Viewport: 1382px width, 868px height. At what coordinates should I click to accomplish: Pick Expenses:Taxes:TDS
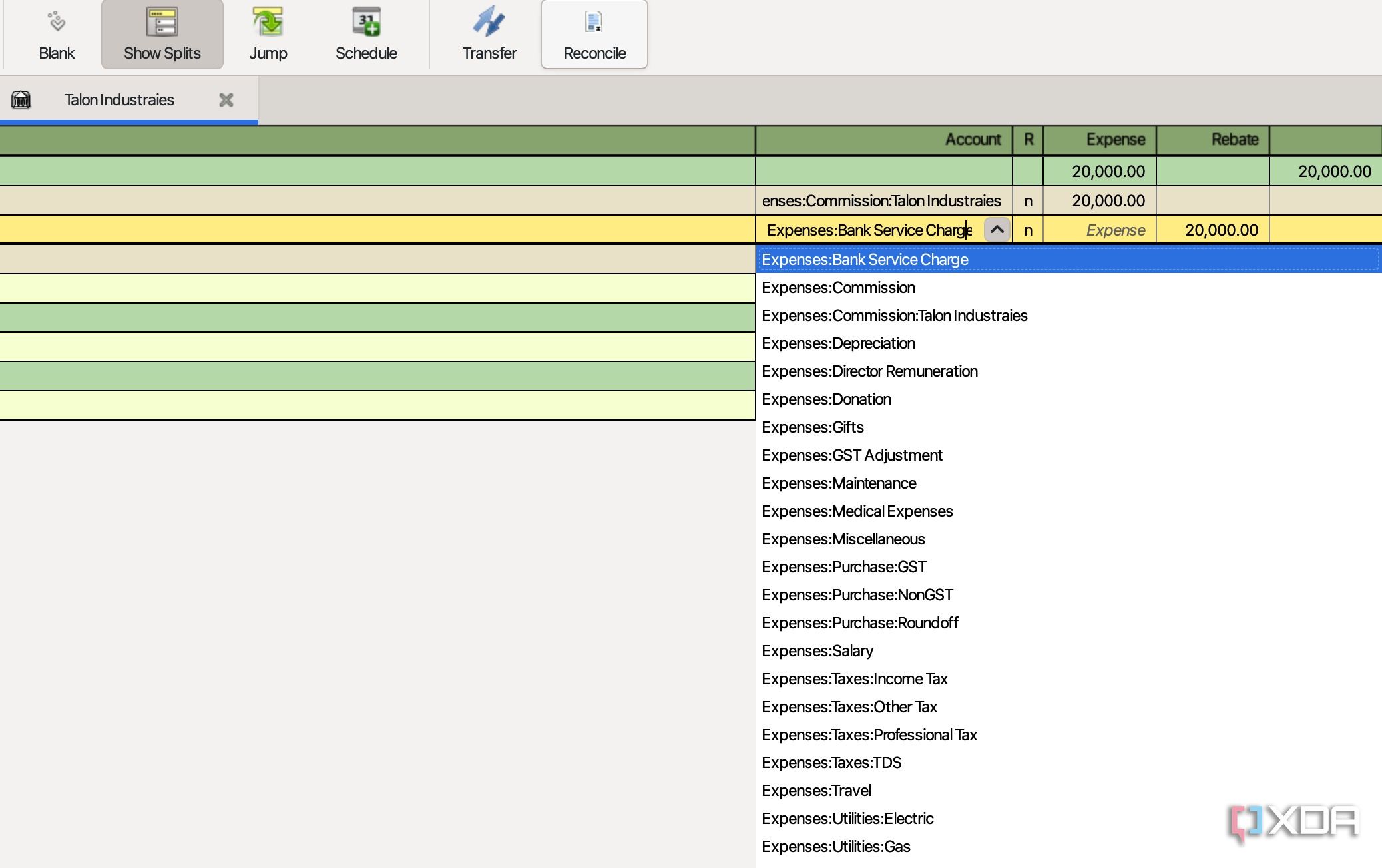point(1068,763)
